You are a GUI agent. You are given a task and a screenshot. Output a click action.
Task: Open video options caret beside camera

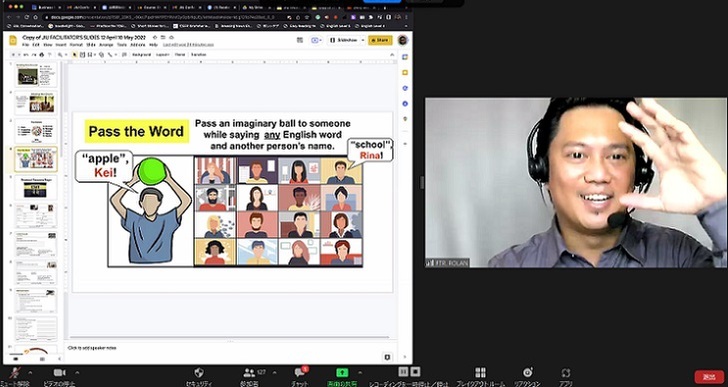pos(77,373)
